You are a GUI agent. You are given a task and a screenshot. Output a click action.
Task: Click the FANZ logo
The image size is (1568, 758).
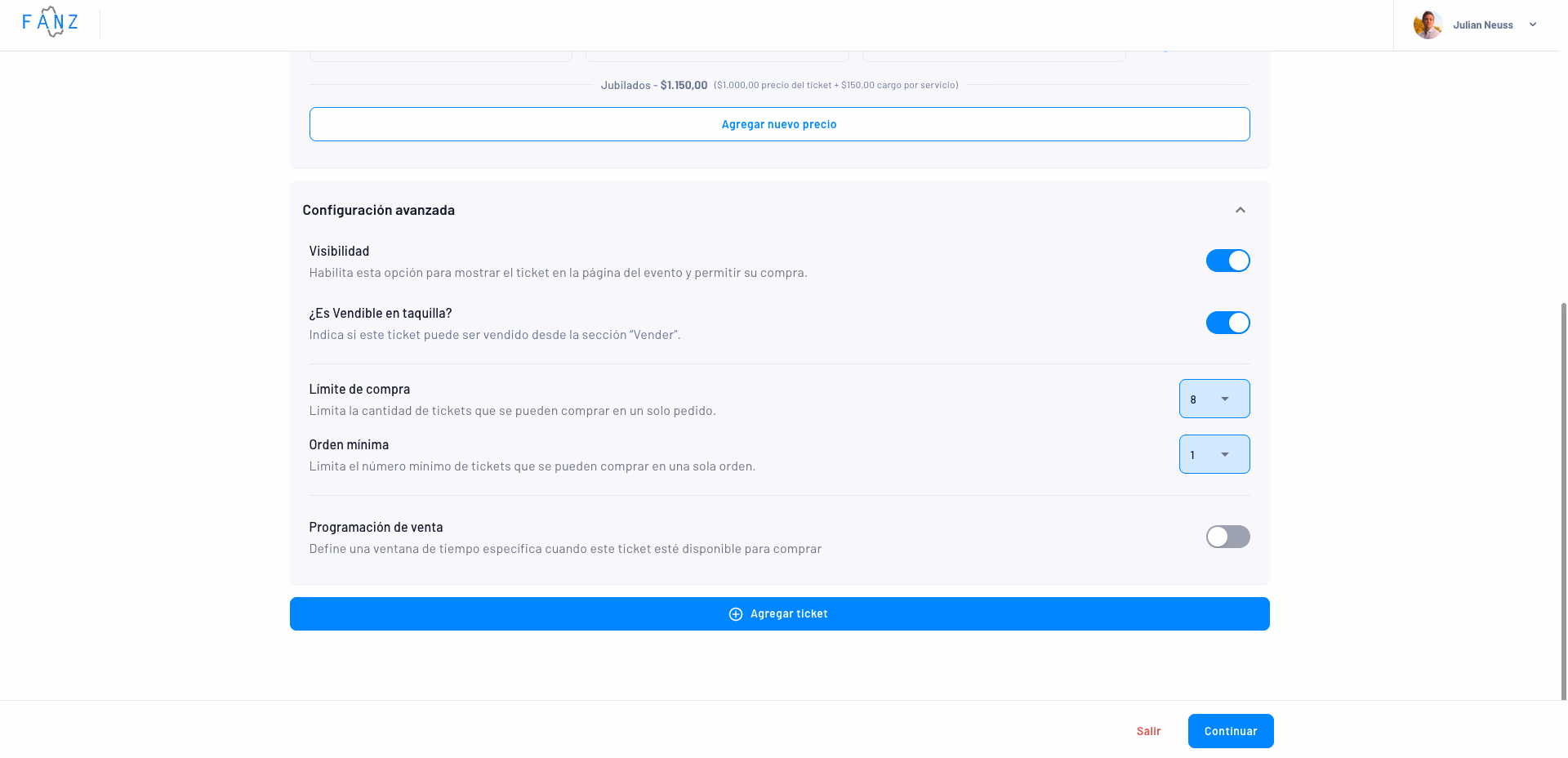click(x=51, y=22)
